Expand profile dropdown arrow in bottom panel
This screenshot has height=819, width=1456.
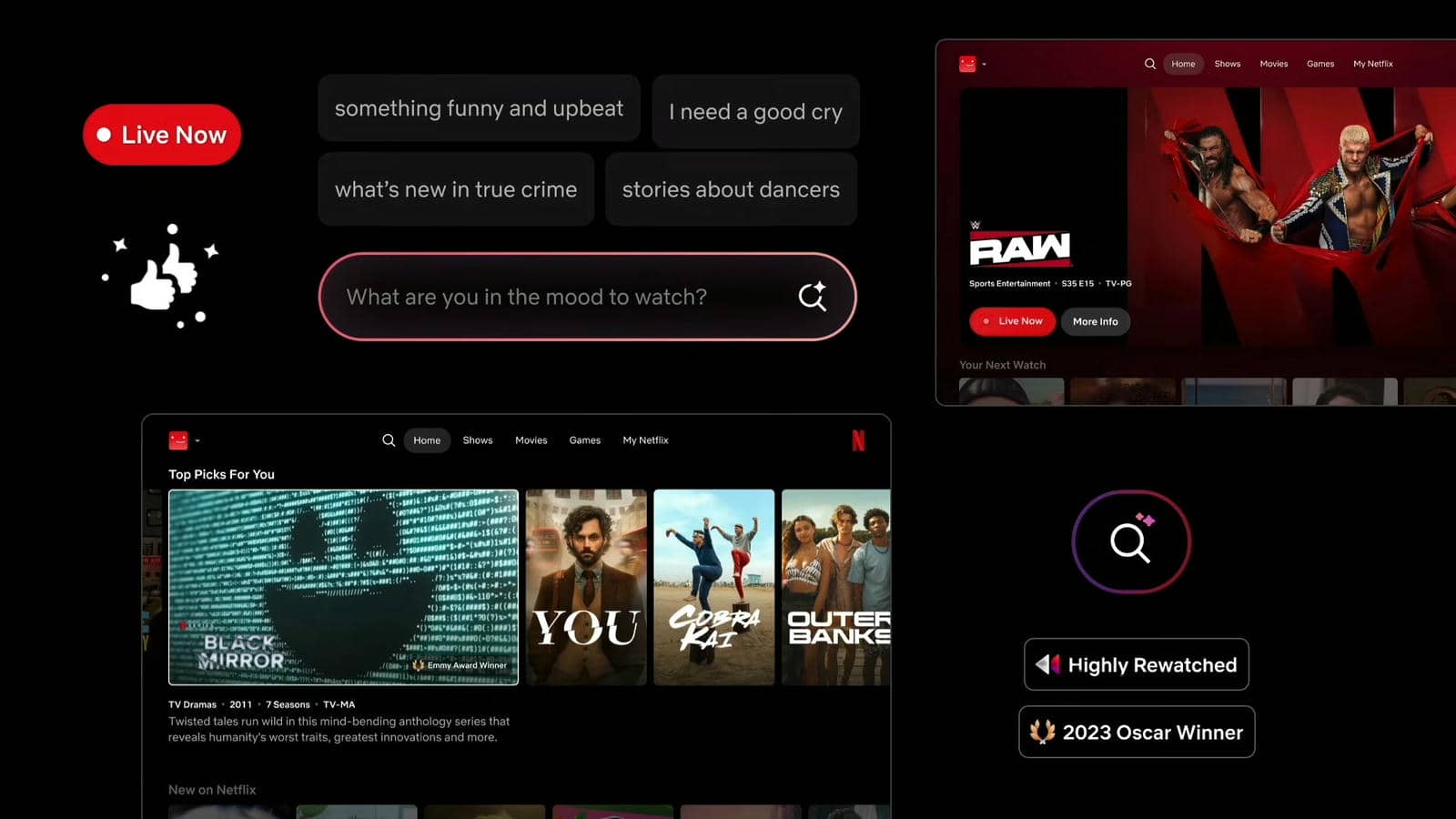pyautogui.click(x=197, y=441)
